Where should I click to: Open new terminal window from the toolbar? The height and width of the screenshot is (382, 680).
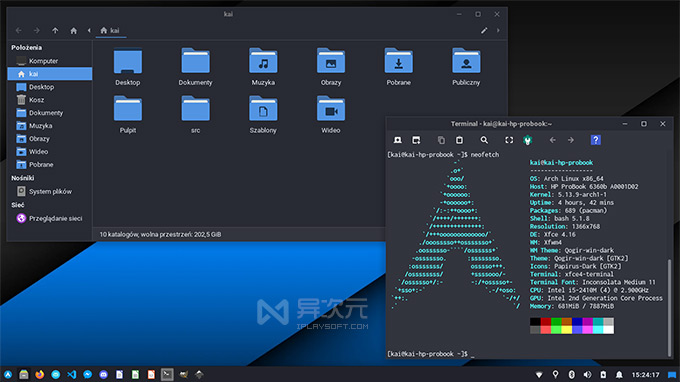pos(416,140)
